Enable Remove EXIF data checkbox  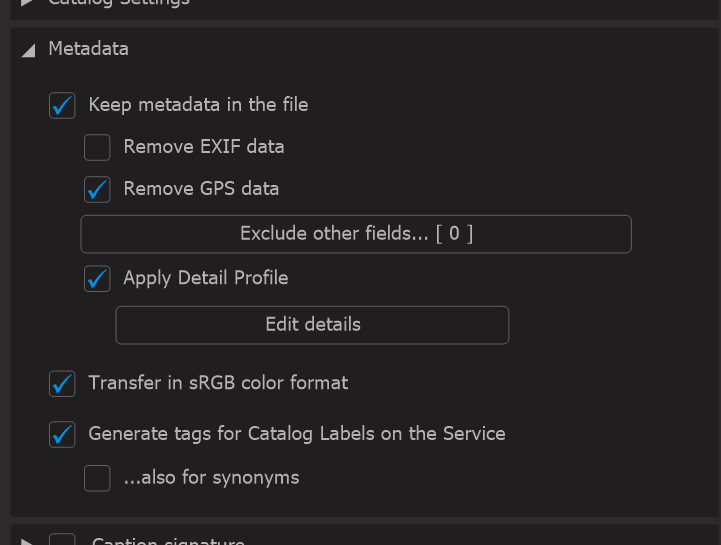pyautogui.click(x=97, y=147)
